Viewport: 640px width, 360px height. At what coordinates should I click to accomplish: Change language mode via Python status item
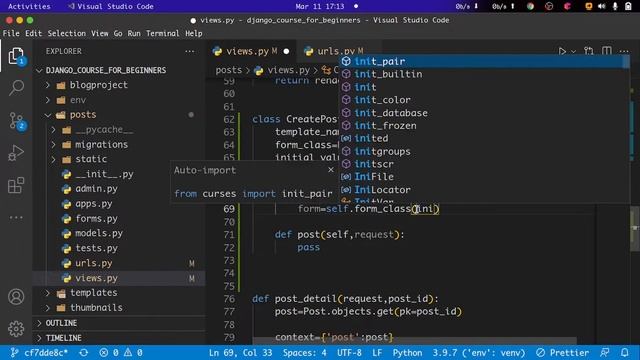[x=407, y=353]
